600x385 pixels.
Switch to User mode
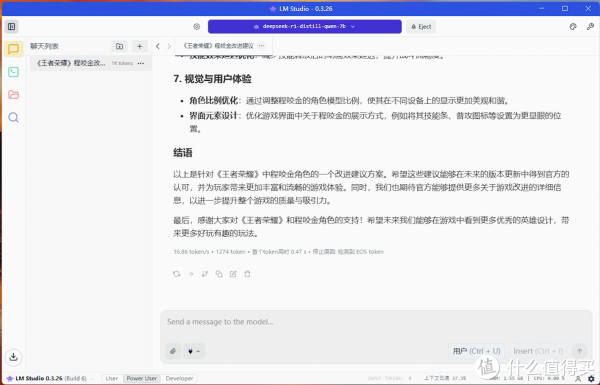coord(112,378)
